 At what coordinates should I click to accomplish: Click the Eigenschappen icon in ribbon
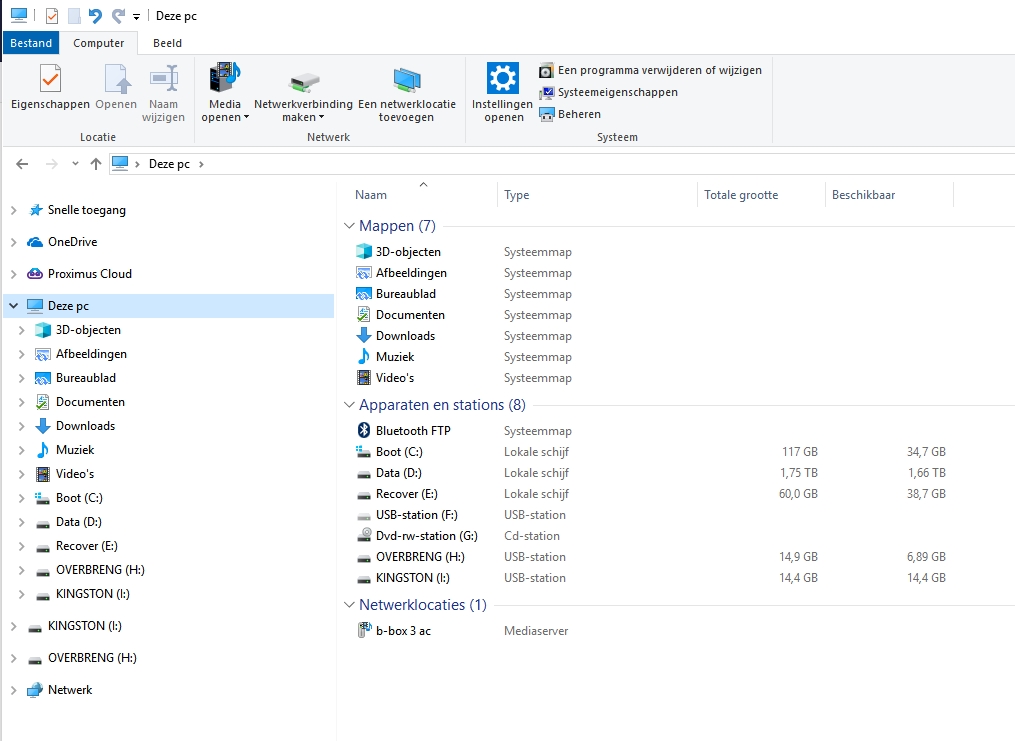coord(50,79)
